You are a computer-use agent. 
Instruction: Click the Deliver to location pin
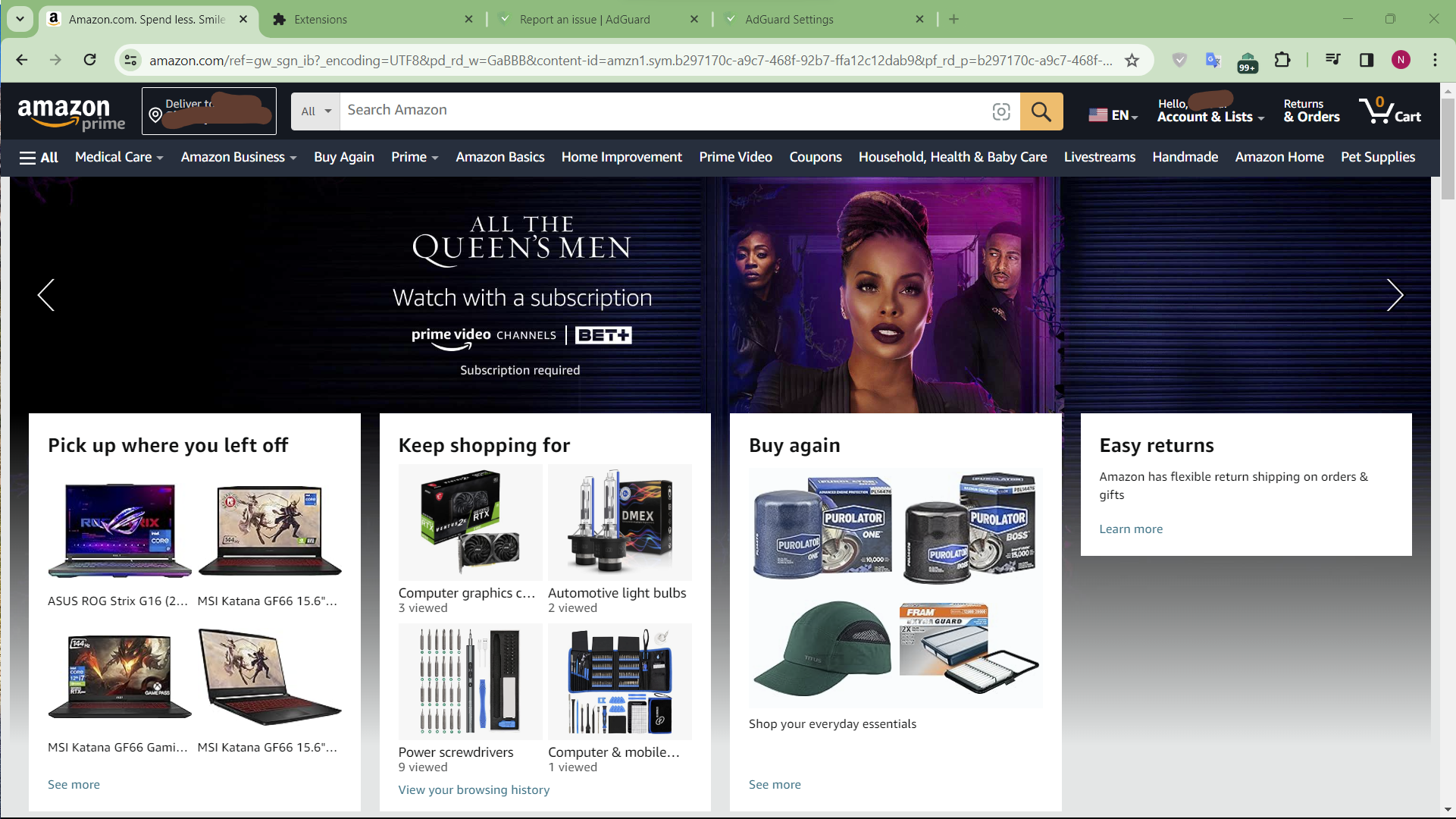coord(155,114)
